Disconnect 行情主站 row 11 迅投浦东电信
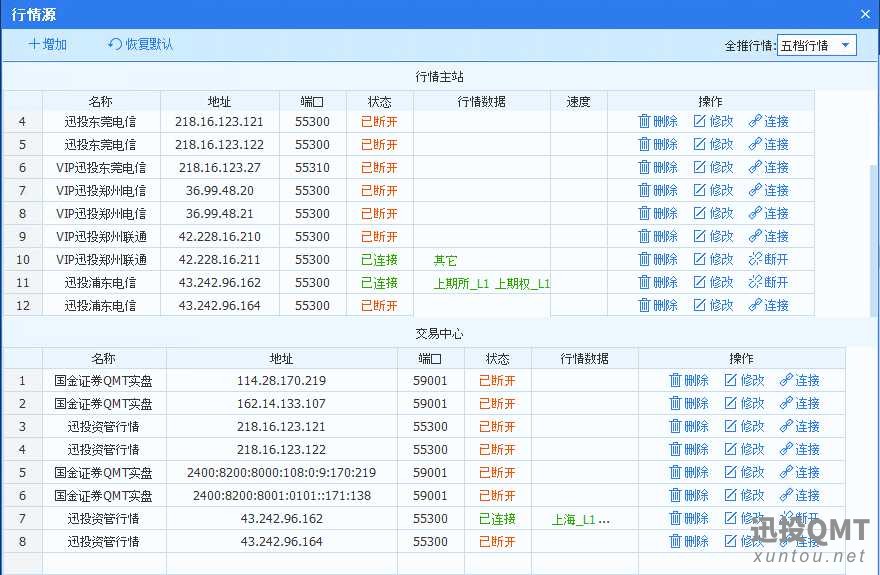The image size is (880, 575). point(768,282)
